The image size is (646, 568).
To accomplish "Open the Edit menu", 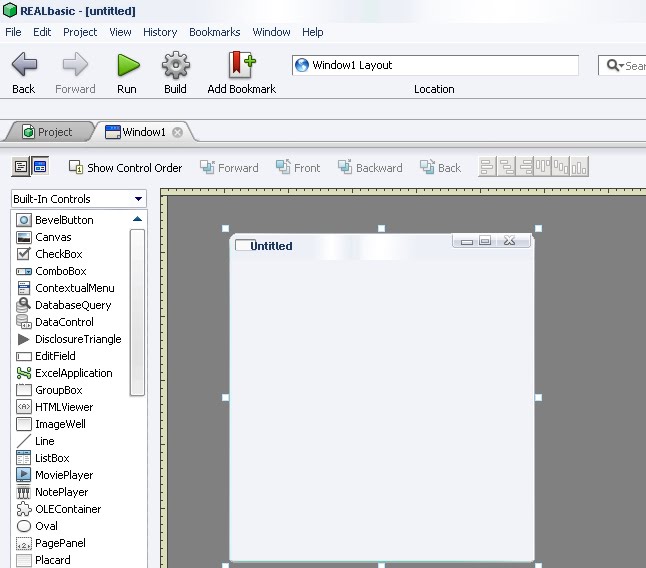I will (x=42, y=32).
